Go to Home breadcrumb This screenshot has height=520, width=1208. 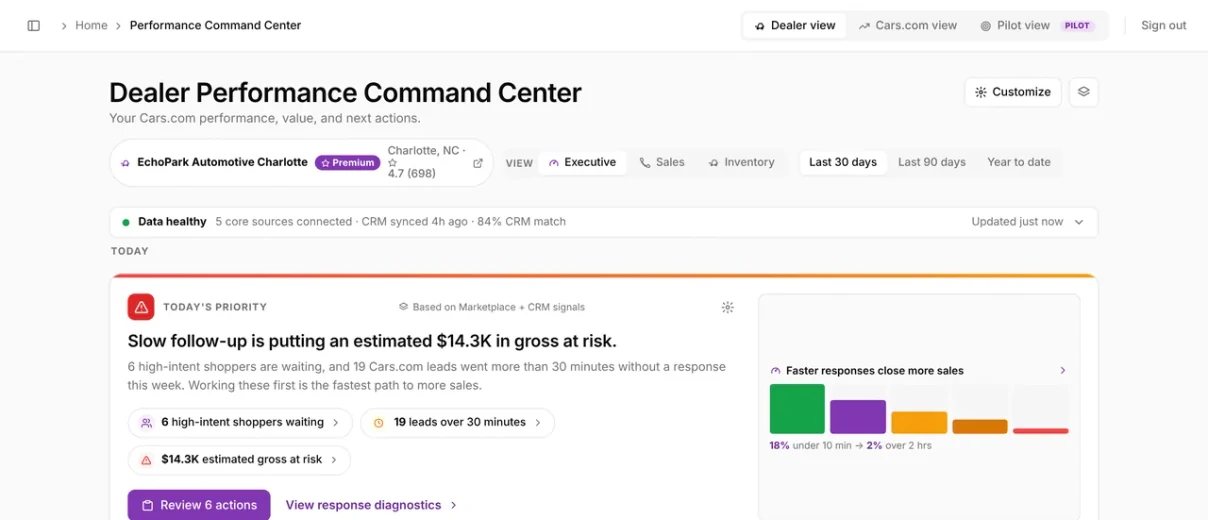point(91,26)
